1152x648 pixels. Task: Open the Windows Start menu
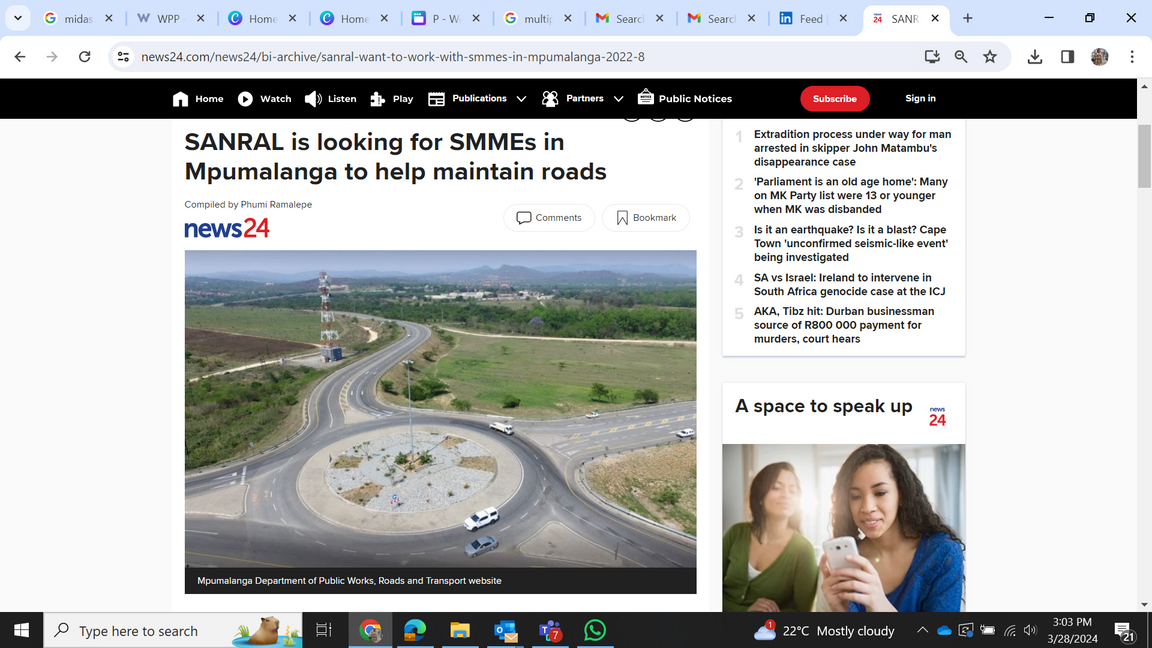21,630
